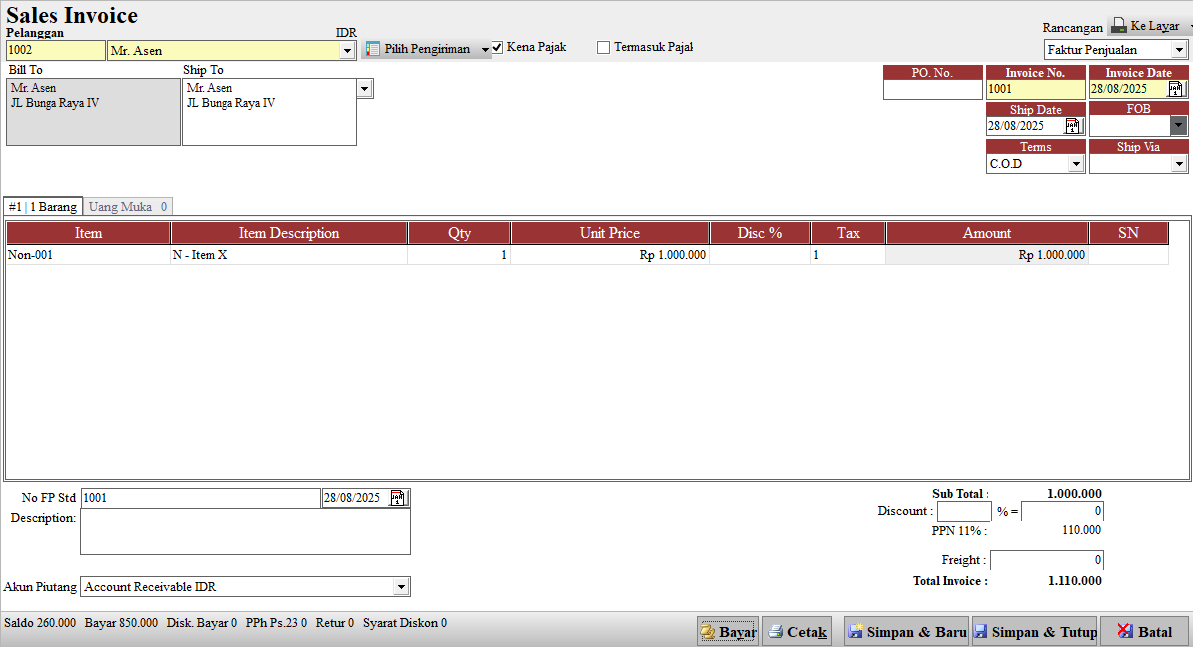The height and width of the screenshot is (647, 1193).
Task: Click the Pilih Pengiriman list icon
Action: pyautogui.click(x=373, y=49)
